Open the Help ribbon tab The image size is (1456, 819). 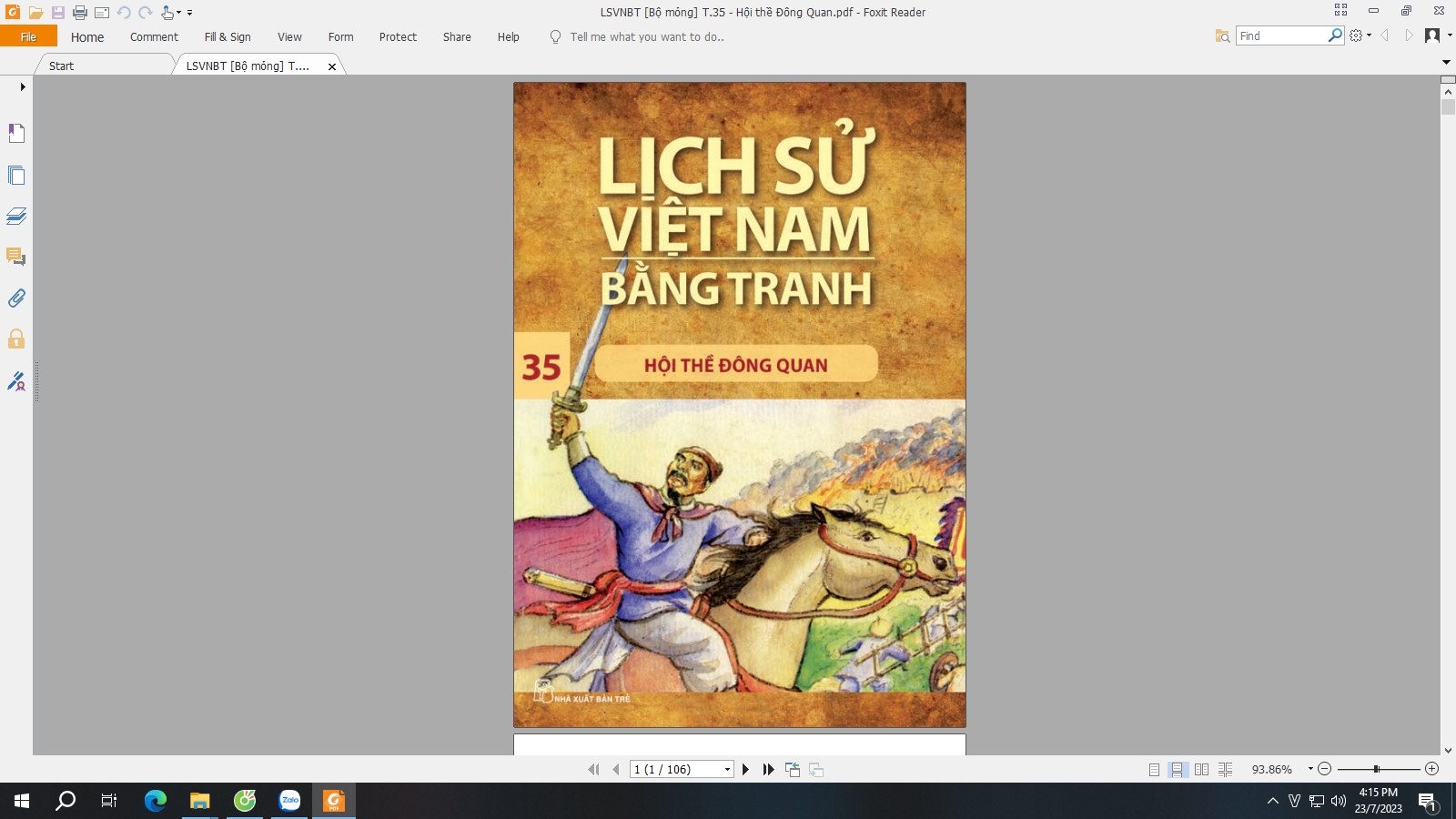[508, 36]
